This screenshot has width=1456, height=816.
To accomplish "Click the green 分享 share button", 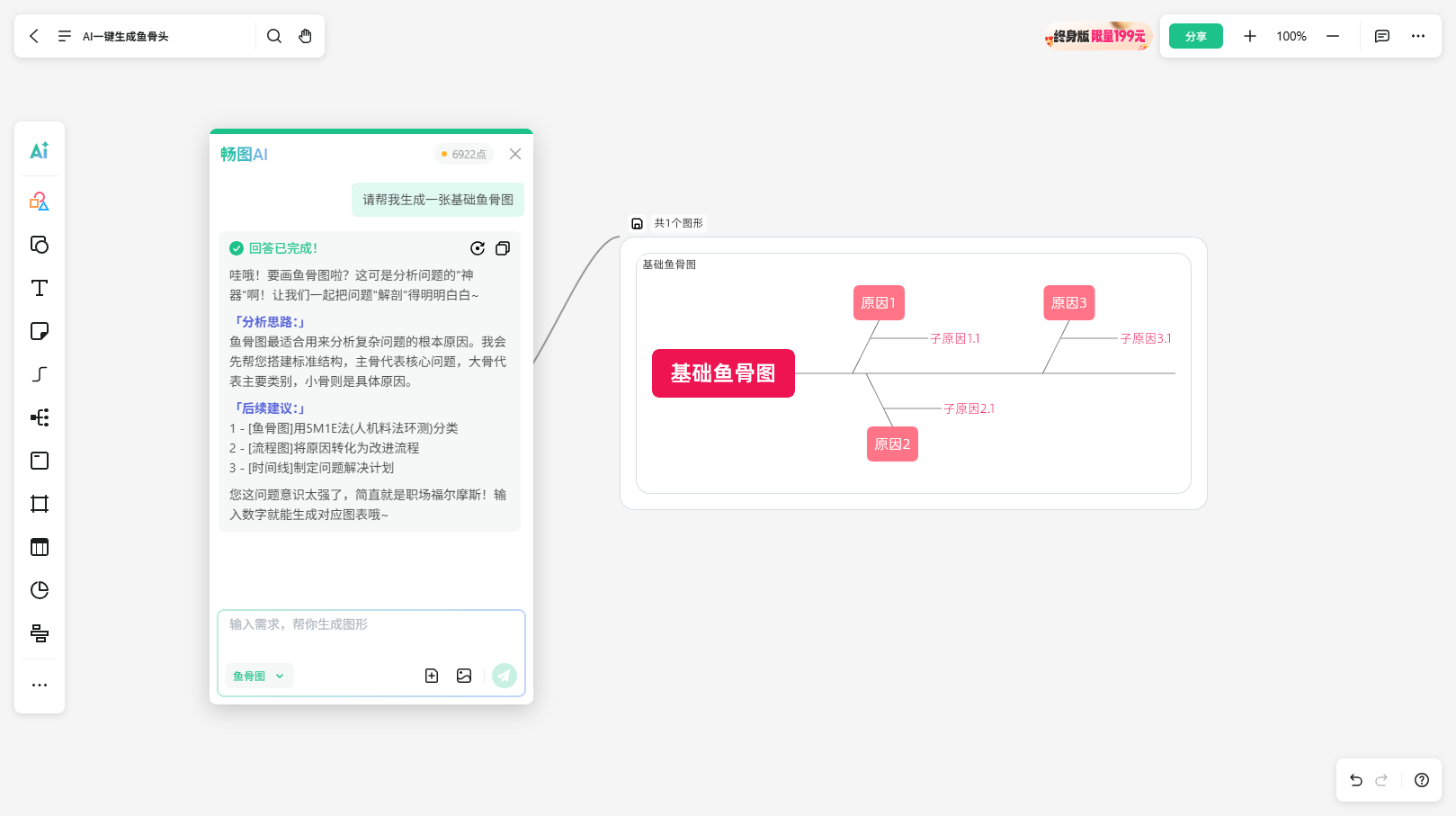I will [x=1195, y=36].
